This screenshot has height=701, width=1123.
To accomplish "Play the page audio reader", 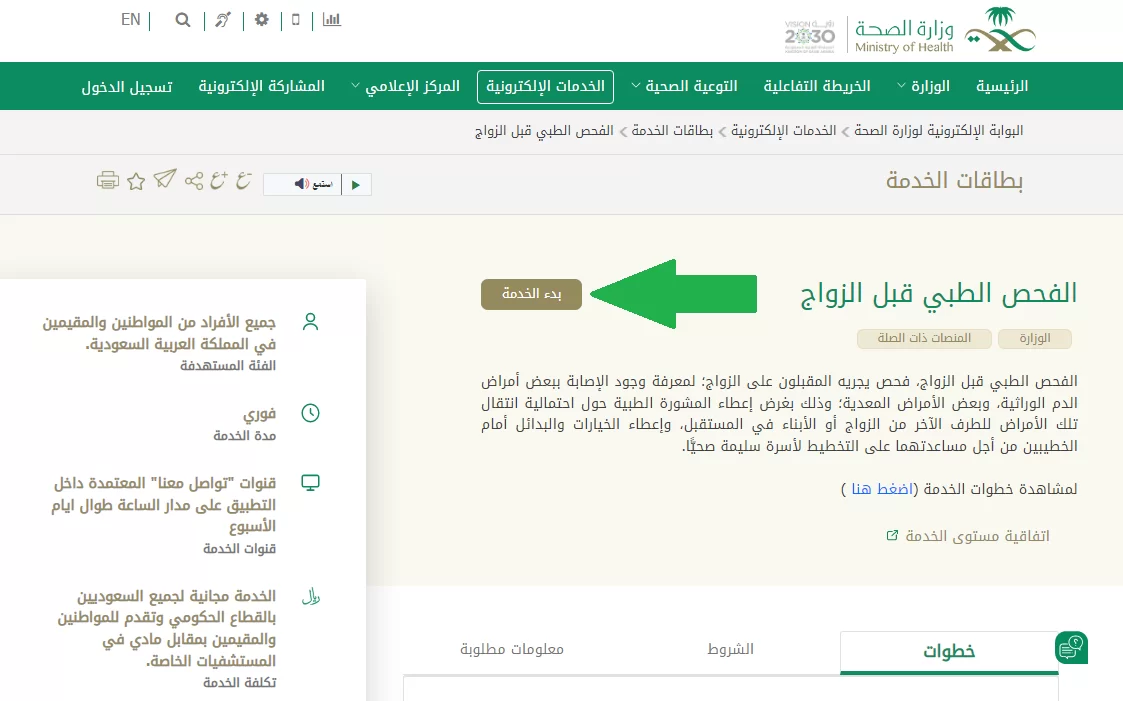I will (x=356, y=185).
